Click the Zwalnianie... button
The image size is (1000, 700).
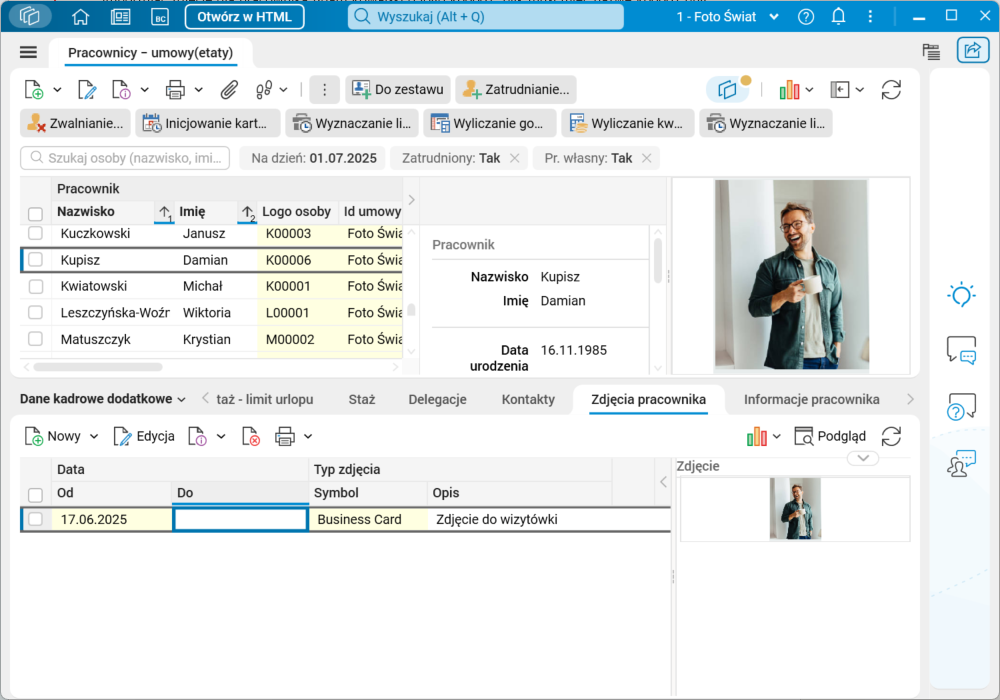click(x=75, y=123)
